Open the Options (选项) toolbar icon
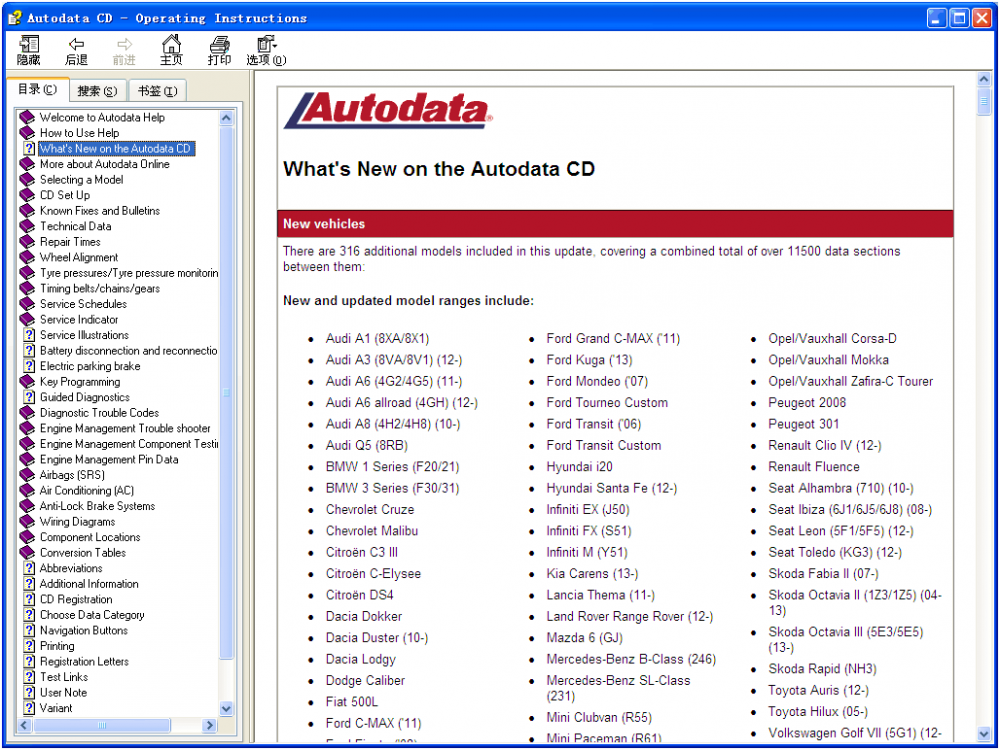This screenshot has width=1000, height=750. coord(266,45)
